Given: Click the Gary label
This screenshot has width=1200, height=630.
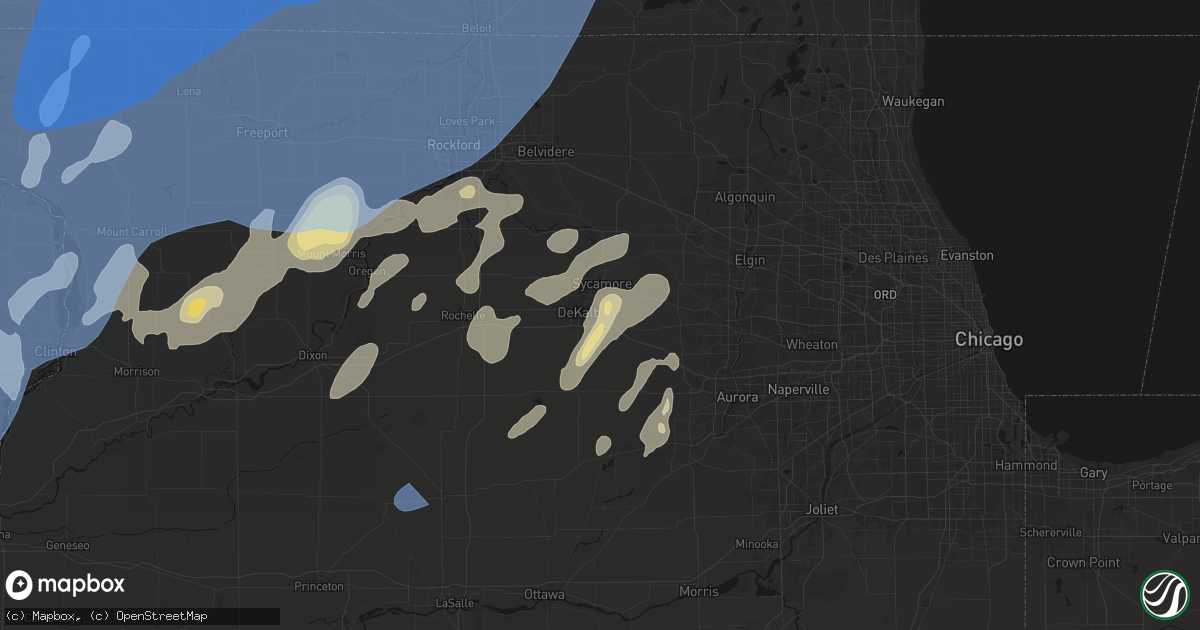Looking at the screenshot, I should 1094,472.
